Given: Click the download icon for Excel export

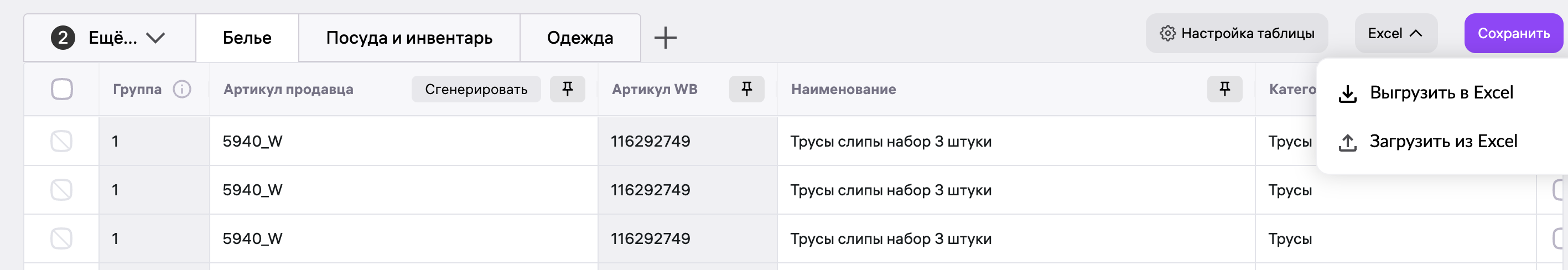Looking at the screenshot, I should coord(1348,94).
